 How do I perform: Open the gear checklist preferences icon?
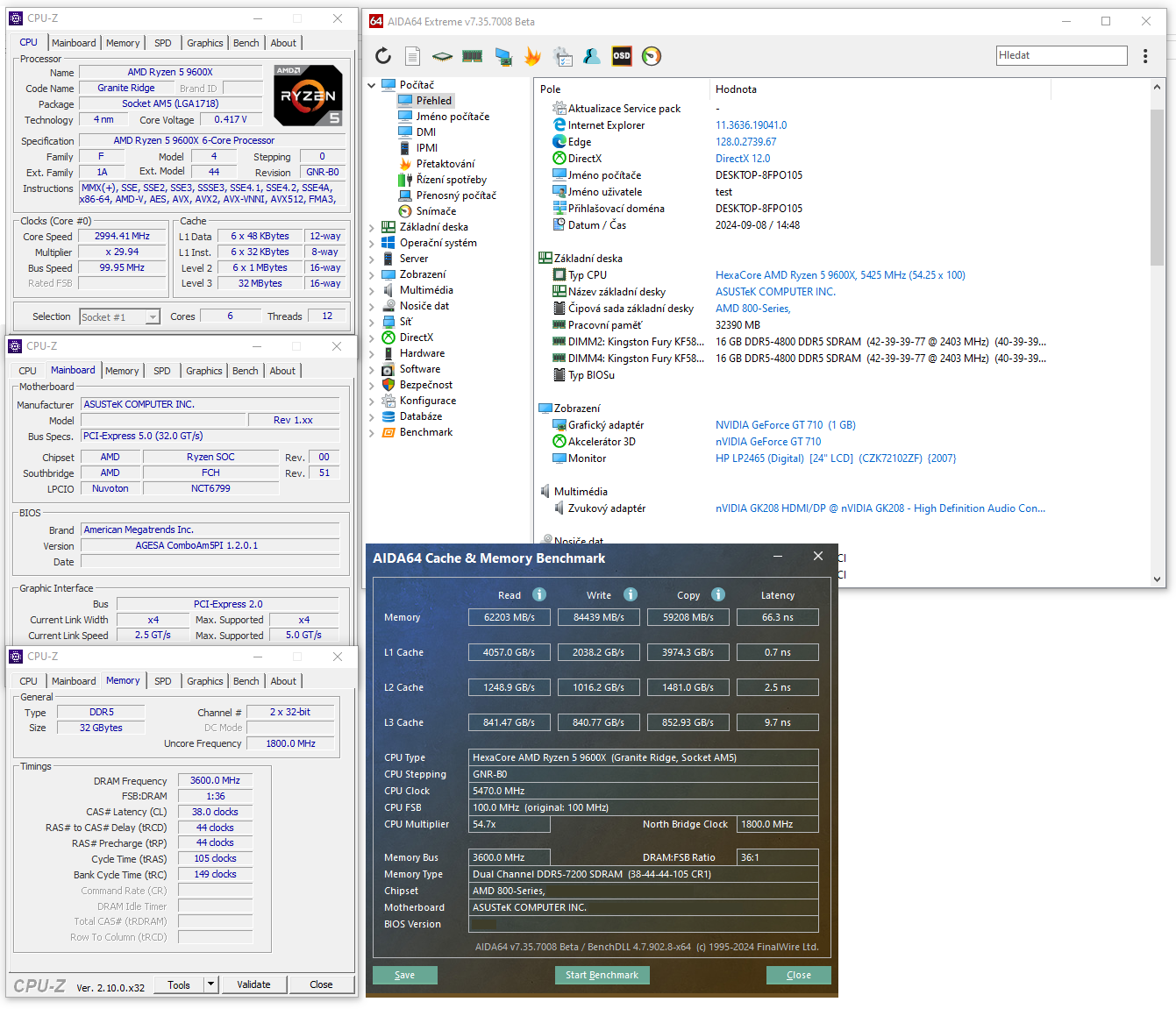[563, 56]
